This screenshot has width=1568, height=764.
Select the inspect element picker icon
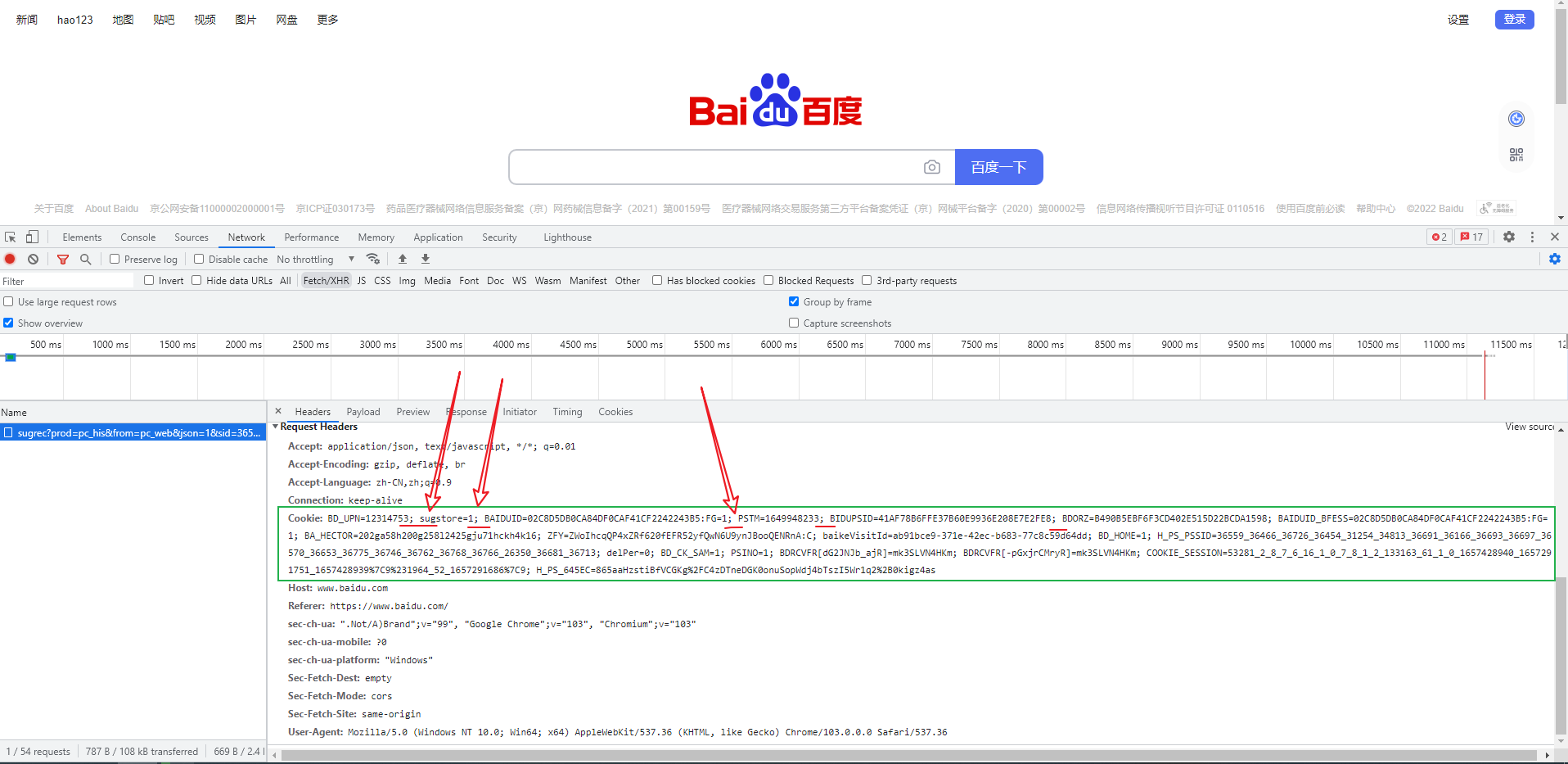point(11,237)
